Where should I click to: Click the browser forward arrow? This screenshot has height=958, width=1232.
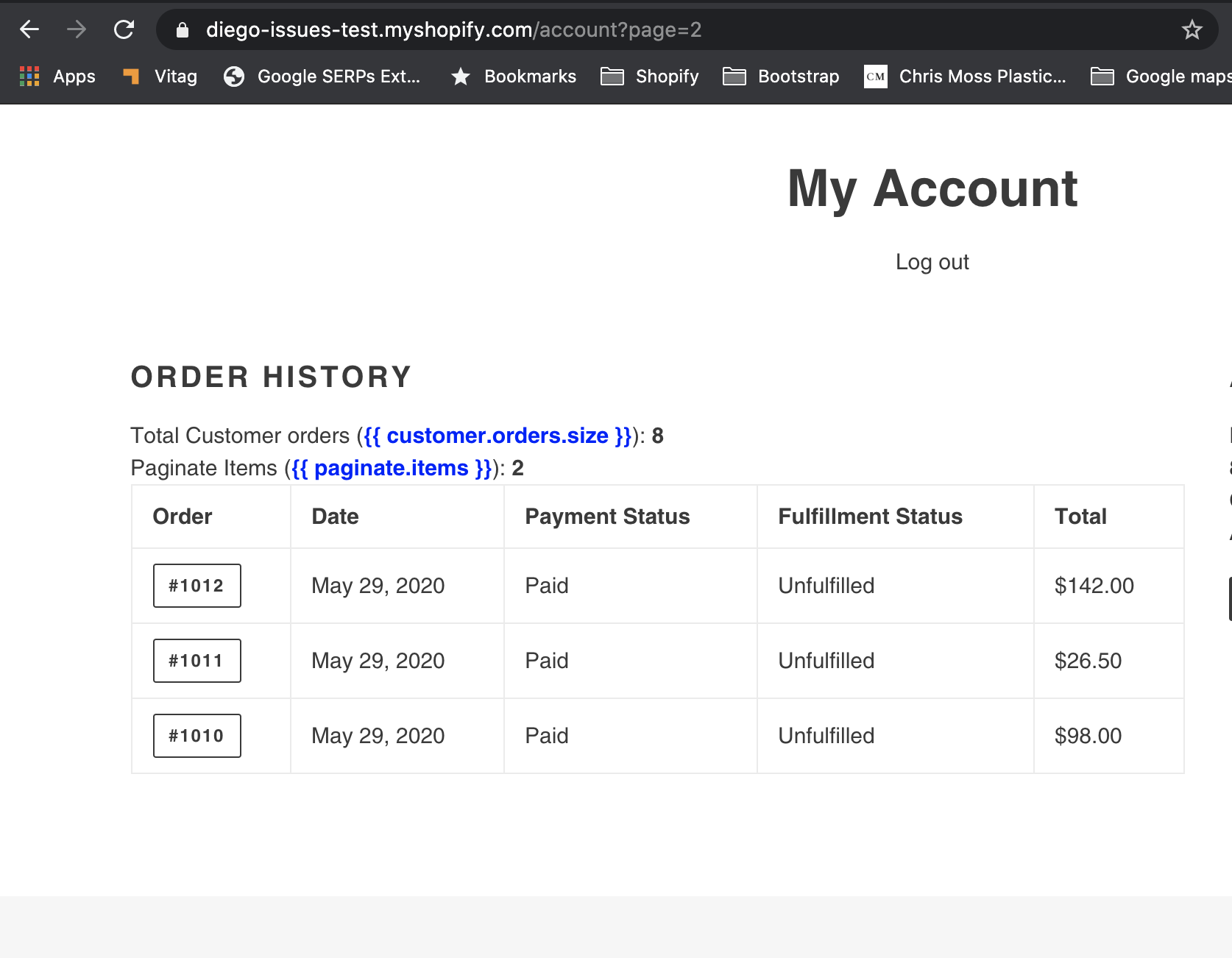pos(77,29)
